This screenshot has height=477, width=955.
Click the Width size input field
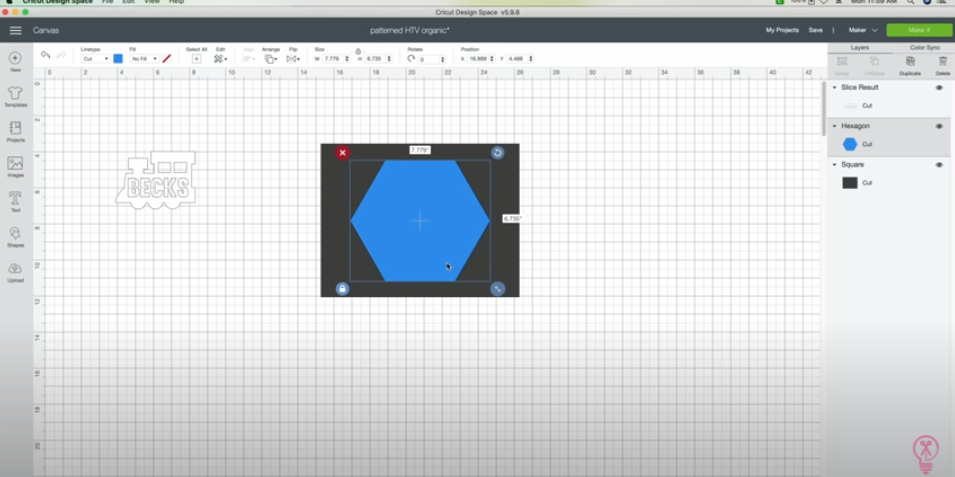(332, 59)
